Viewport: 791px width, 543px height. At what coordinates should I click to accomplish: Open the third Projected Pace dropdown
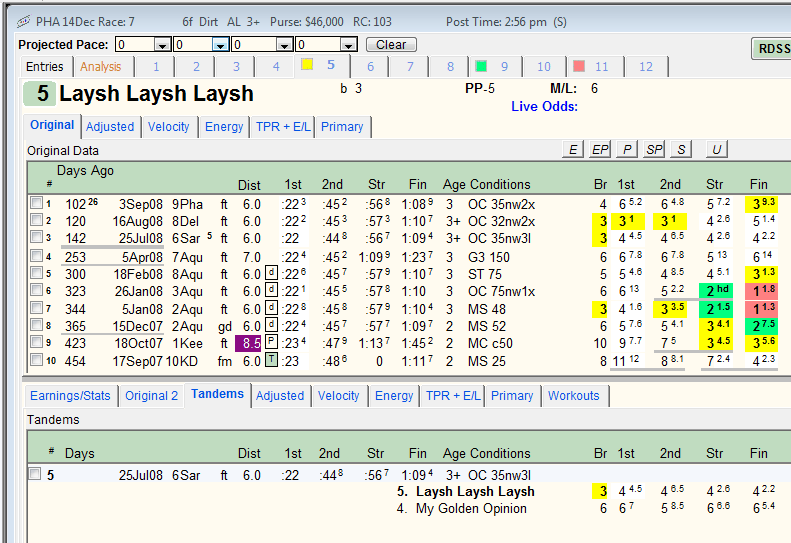285,45
